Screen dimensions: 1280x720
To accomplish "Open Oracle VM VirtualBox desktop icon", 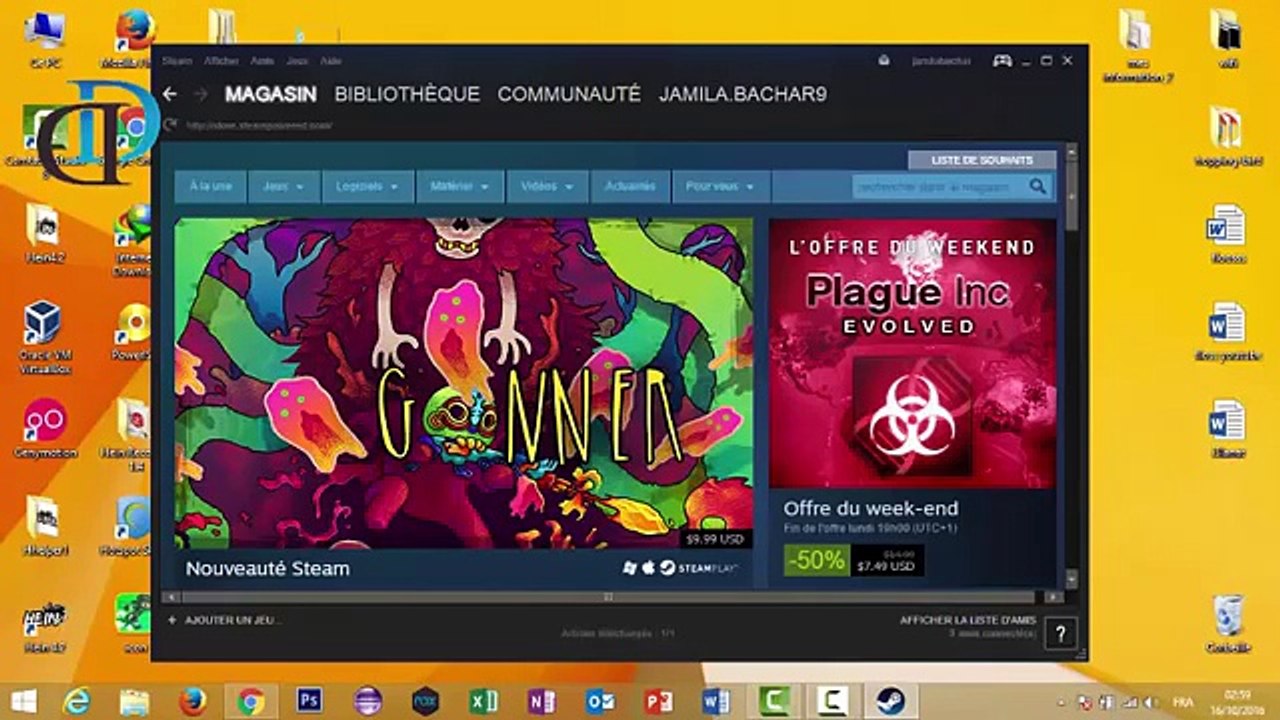I will (42, 338).
